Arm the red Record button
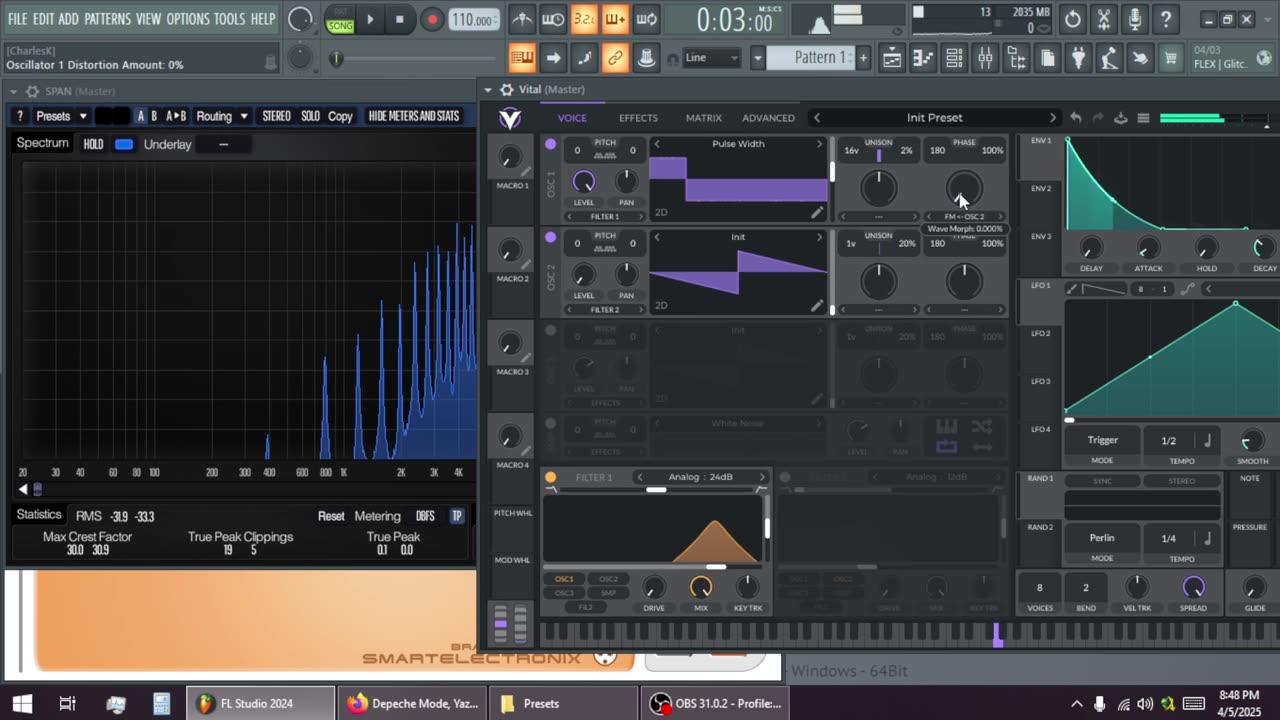Screen dimensions: 1280x720 432,19
